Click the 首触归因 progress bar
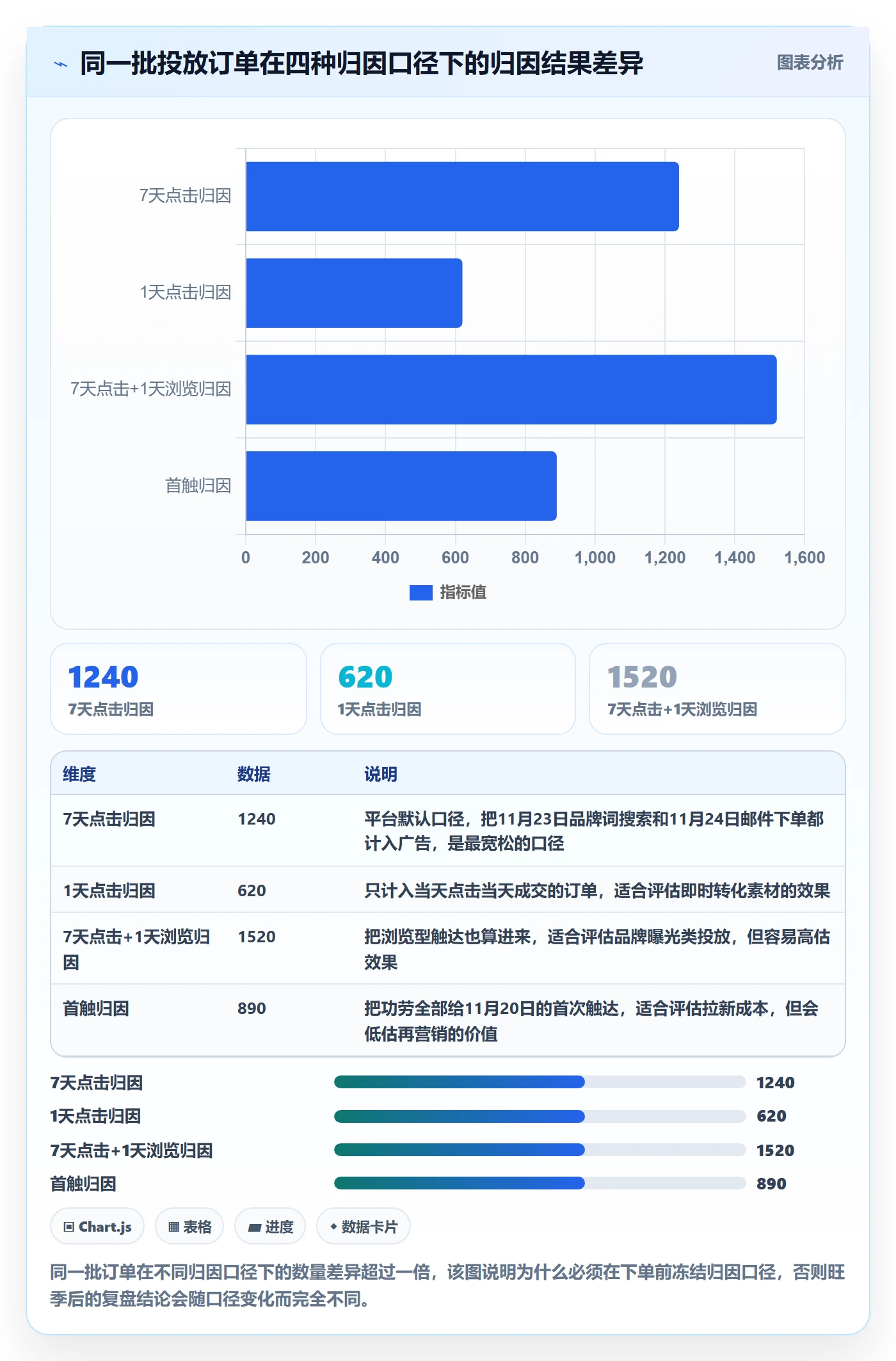896x1361 pixels. (540, 1183)
